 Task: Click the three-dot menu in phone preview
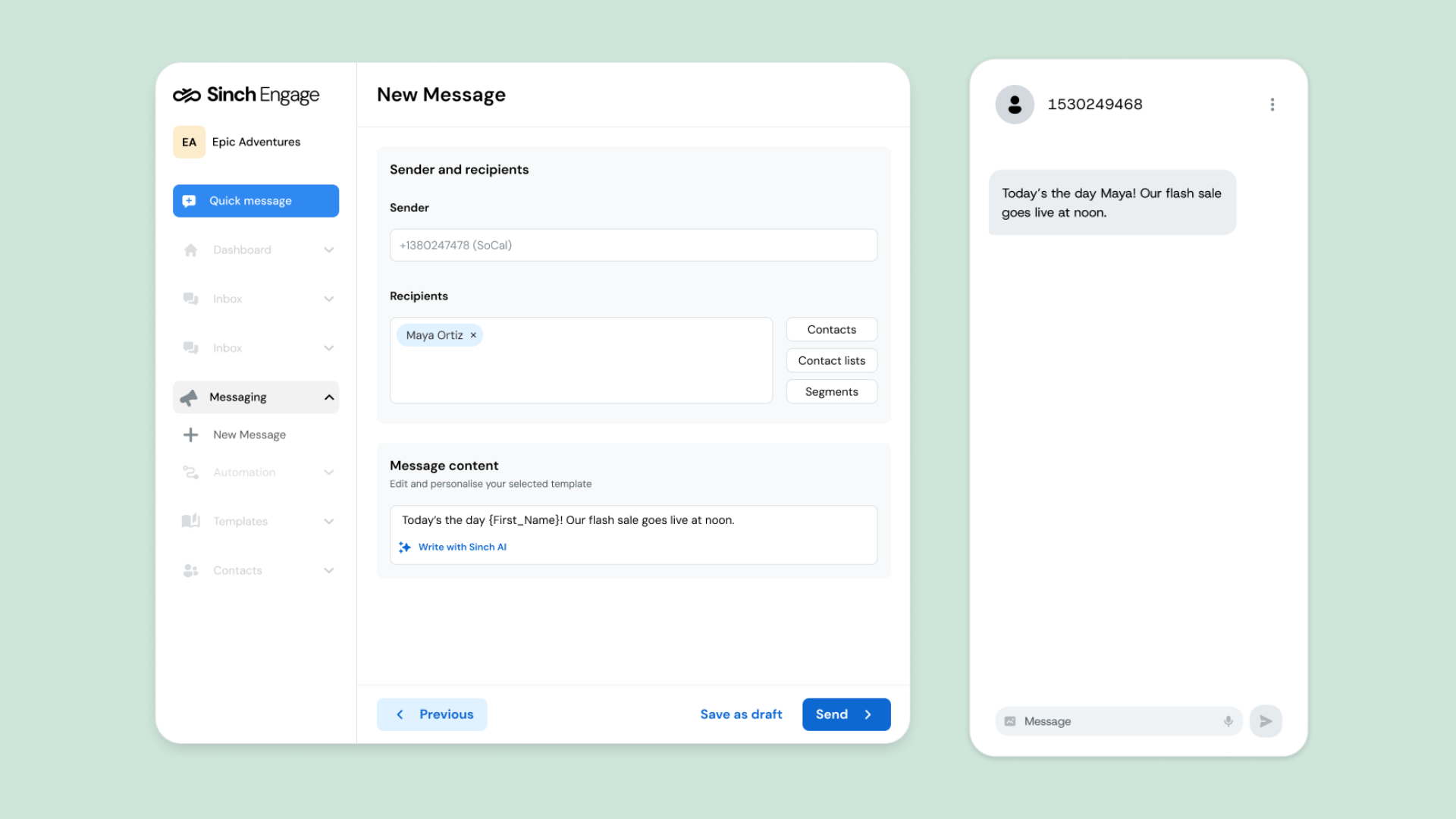point(1272,105)
